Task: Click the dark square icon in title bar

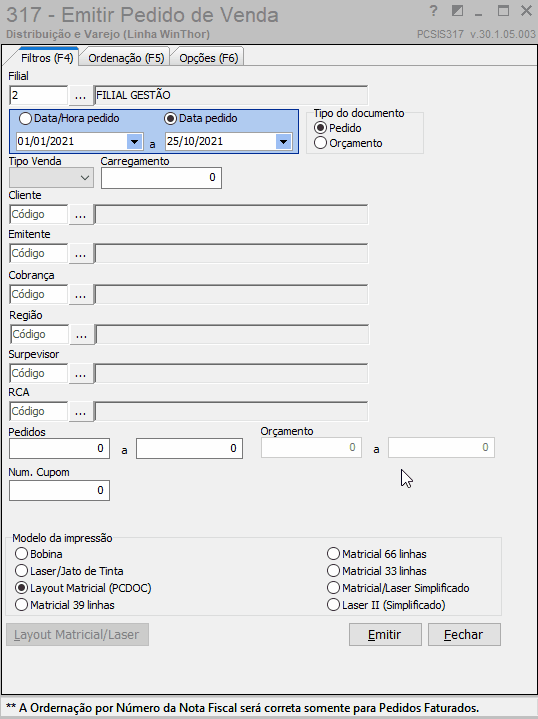Action: coord(457,11)
